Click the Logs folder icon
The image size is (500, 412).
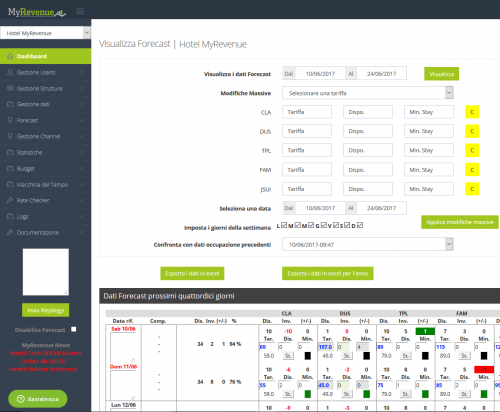[10, 216]
